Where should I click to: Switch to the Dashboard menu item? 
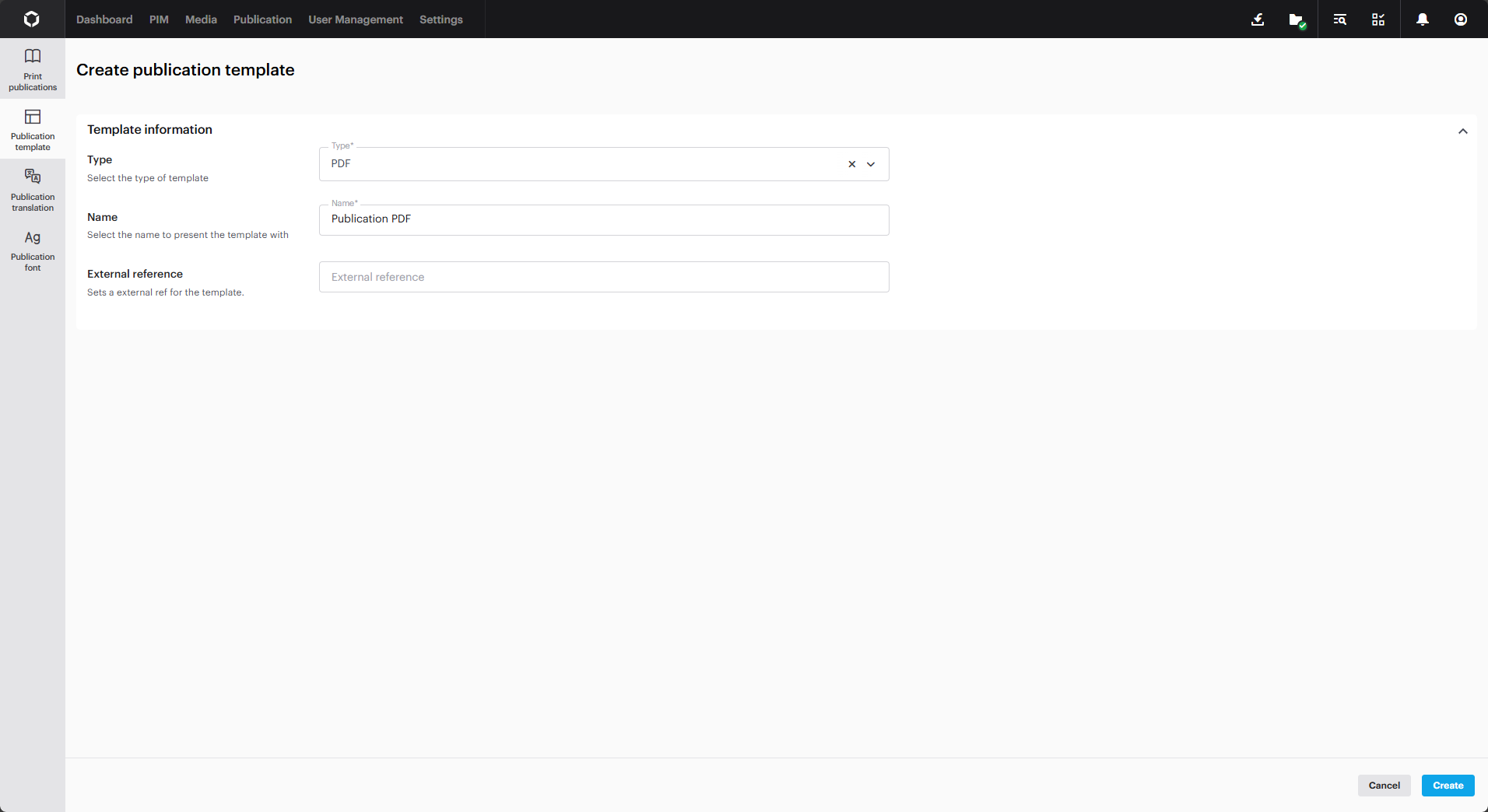point(104,19)
